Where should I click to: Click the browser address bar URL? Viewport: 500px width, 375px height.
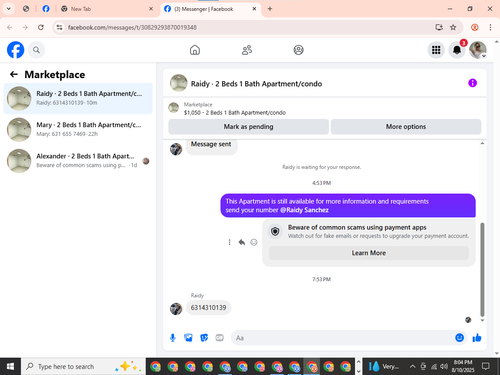coord(132,27)
